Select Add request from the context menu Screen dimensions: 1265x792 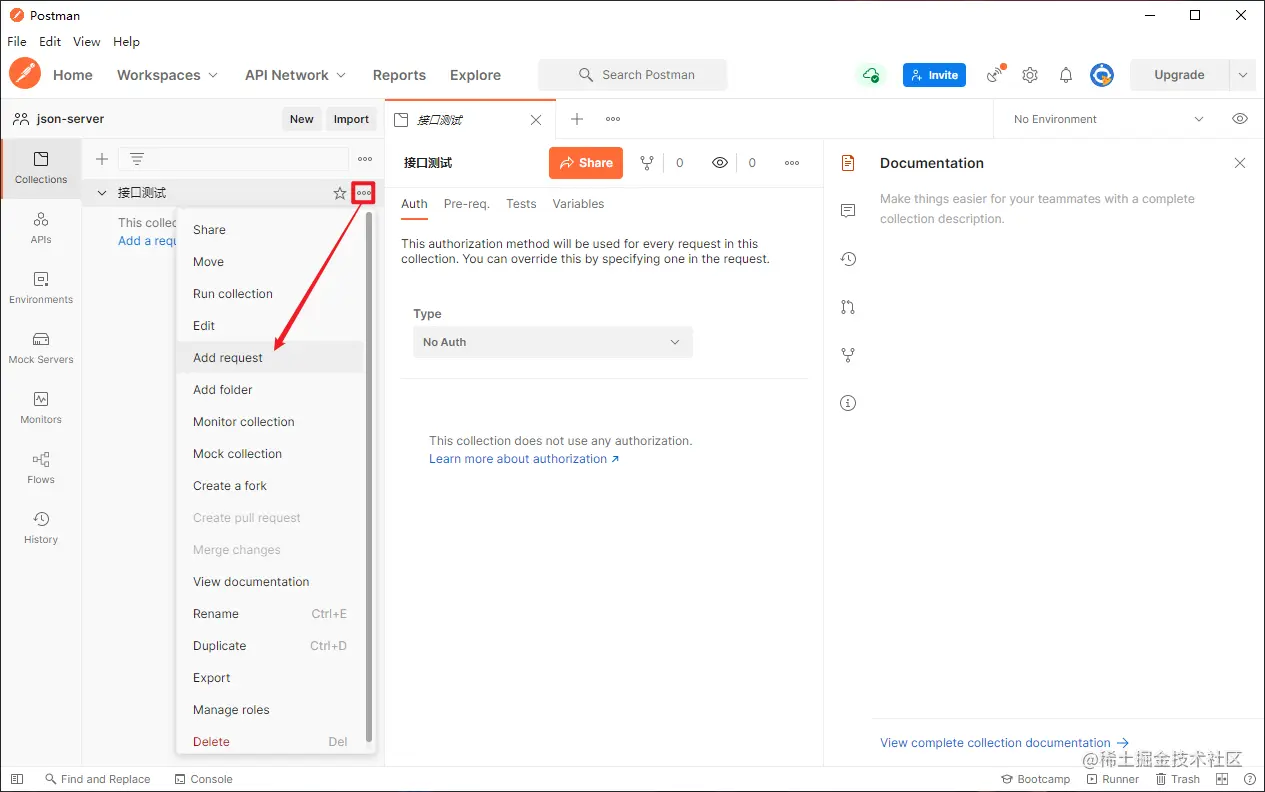pos(270,358)
